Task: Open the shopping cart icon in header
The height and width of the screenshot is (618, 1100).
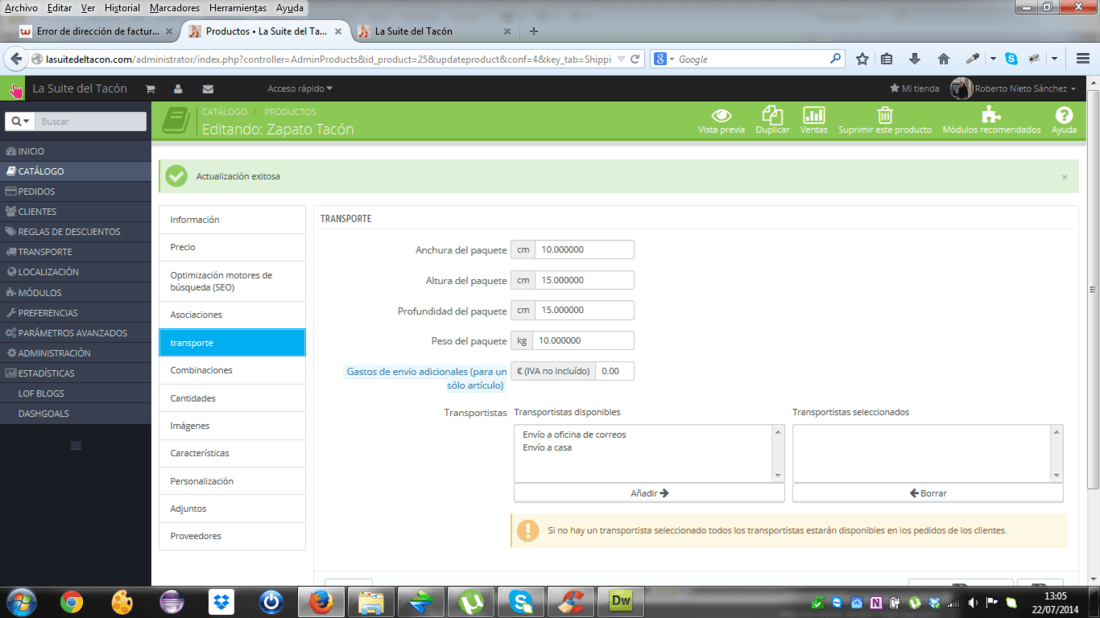Action: (x=150, y=89)
